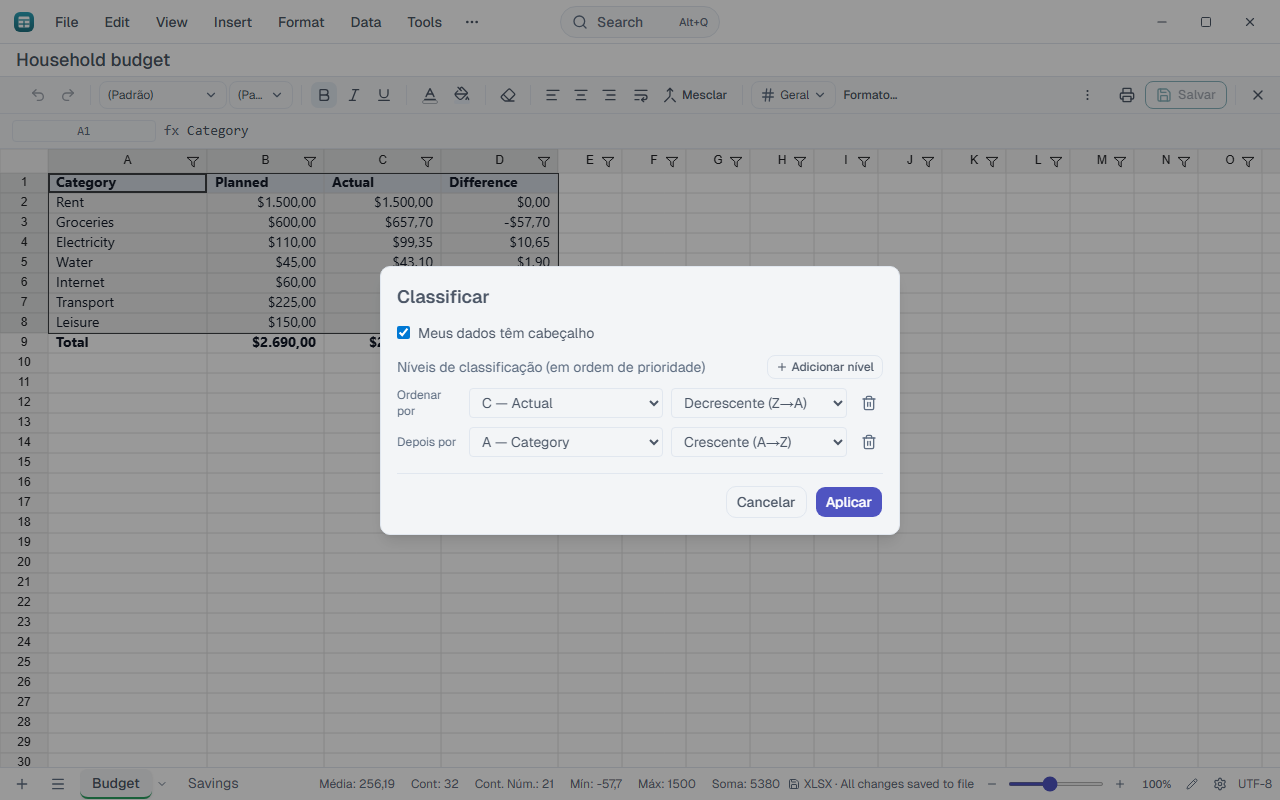Open column C filter icon
1280x800 pixels.
(427, 161)
